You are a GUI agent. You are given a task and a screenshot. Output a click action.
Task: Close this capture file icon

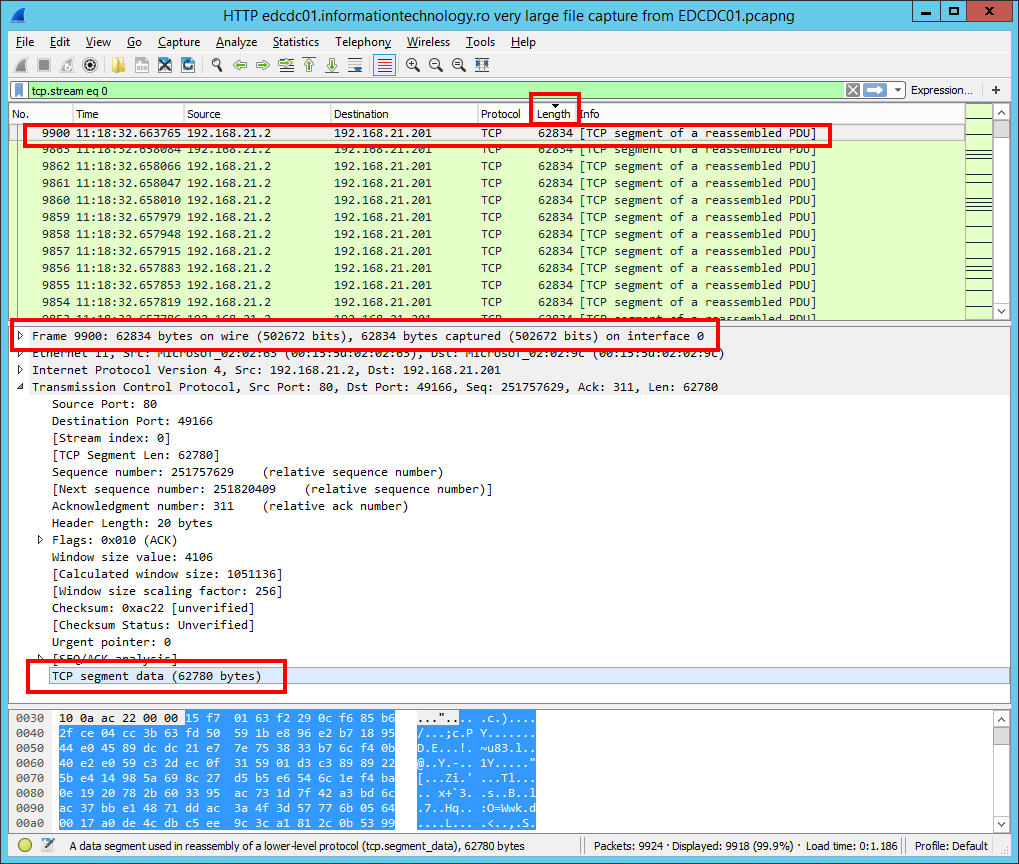coord(165,65)
